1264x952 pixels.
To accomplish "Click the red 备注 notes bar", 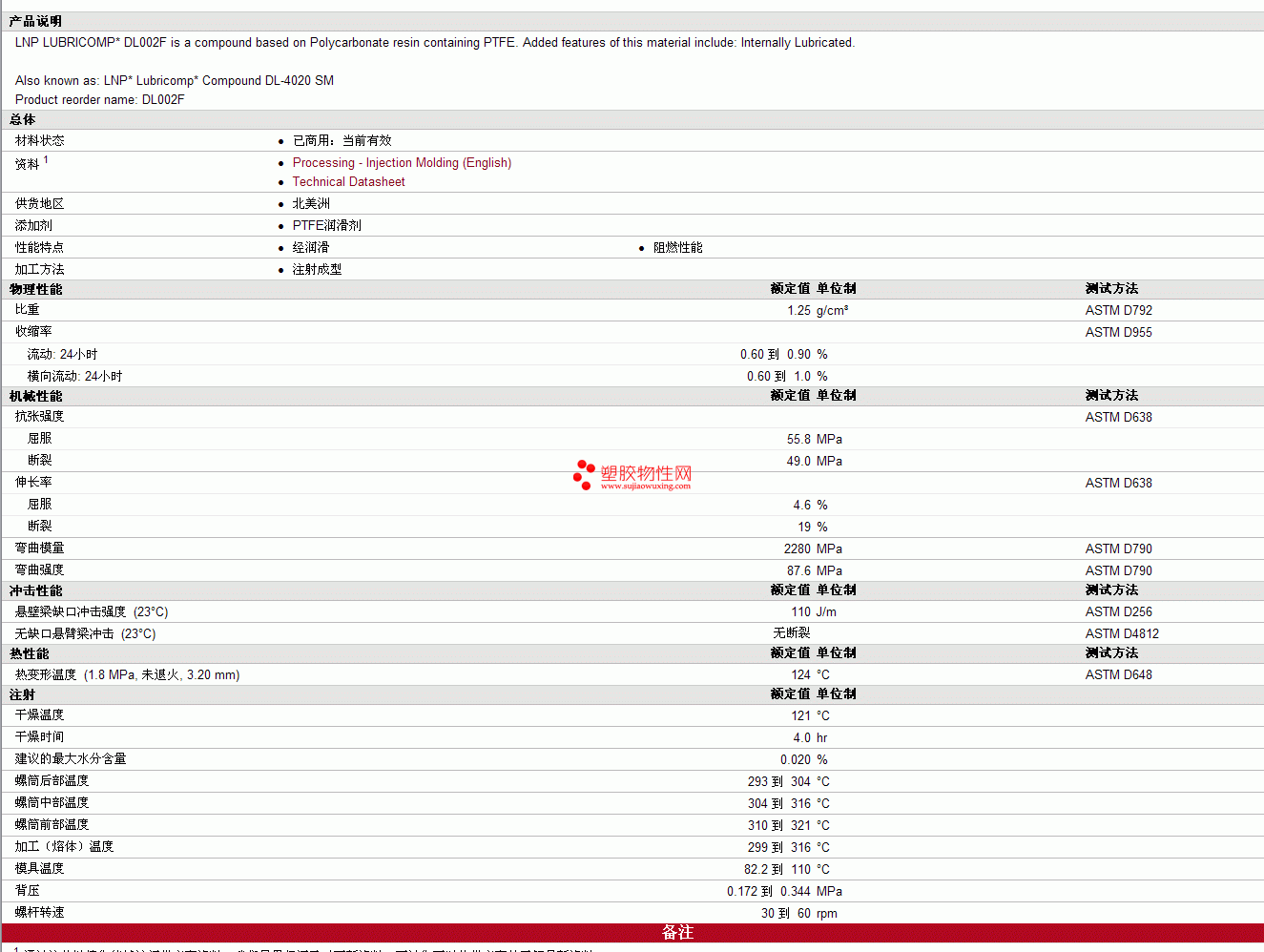I will pyautogui.click(x=632, y=932).
